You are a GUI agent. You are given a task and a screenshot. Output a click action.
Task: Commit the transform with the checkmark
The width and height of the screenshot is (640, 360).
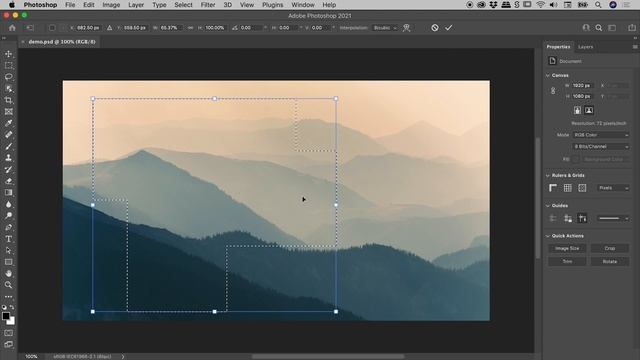tap(449, 28)
